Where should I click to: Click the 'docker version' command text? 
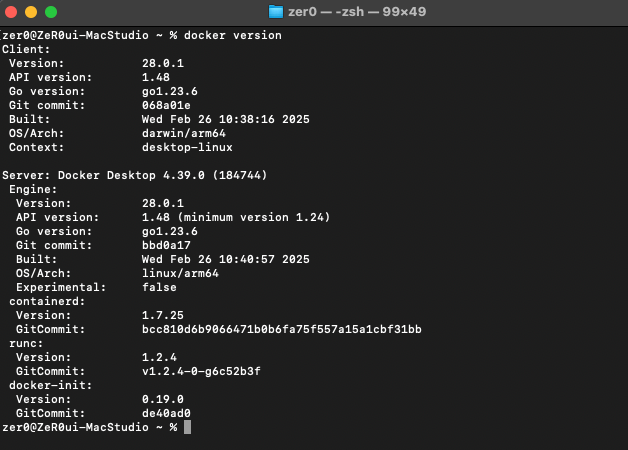pyautogui.click(x=233, y=35)
